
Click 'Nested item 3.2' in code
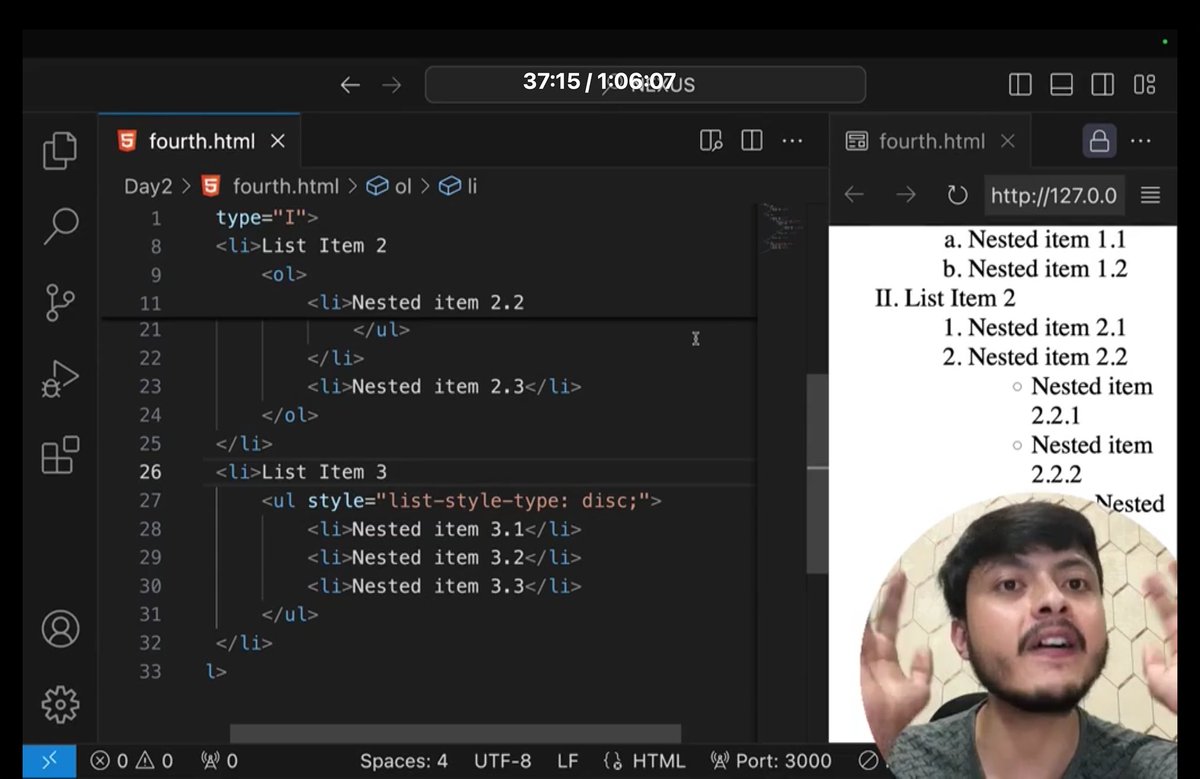tap(438, 557)
